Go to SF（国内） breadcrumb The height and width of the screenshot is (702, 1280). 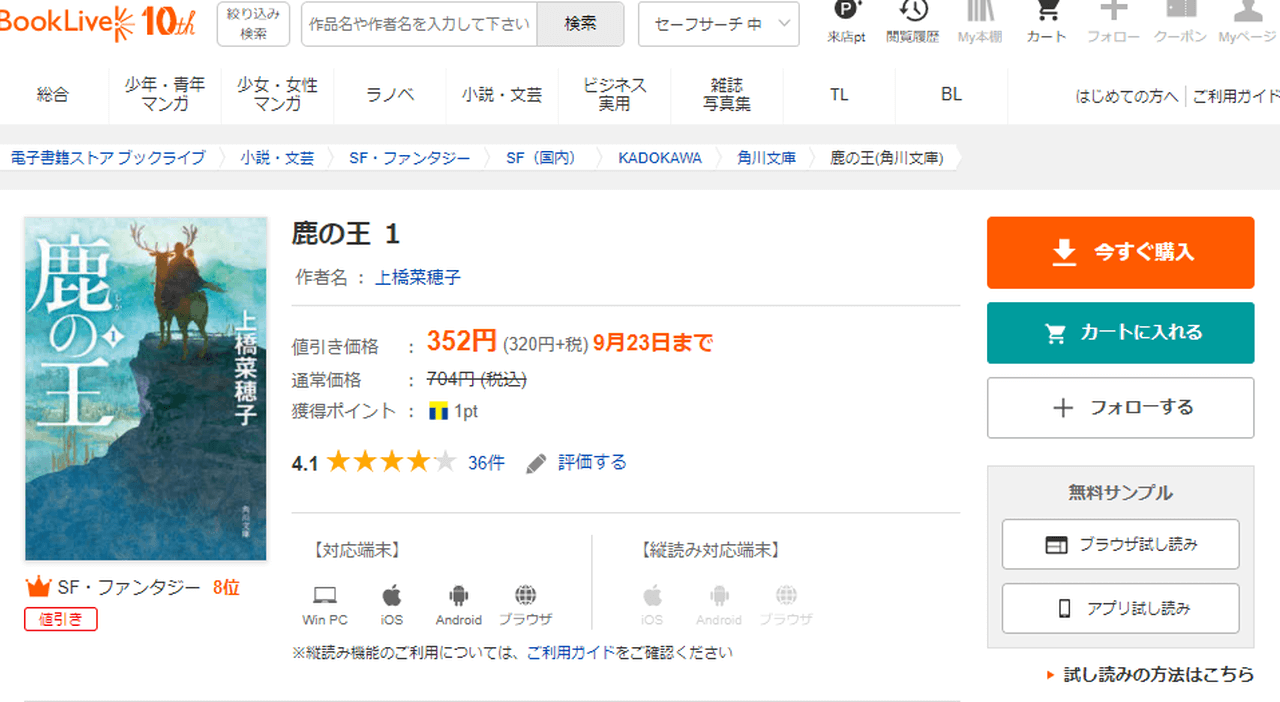tap(541, 158)
